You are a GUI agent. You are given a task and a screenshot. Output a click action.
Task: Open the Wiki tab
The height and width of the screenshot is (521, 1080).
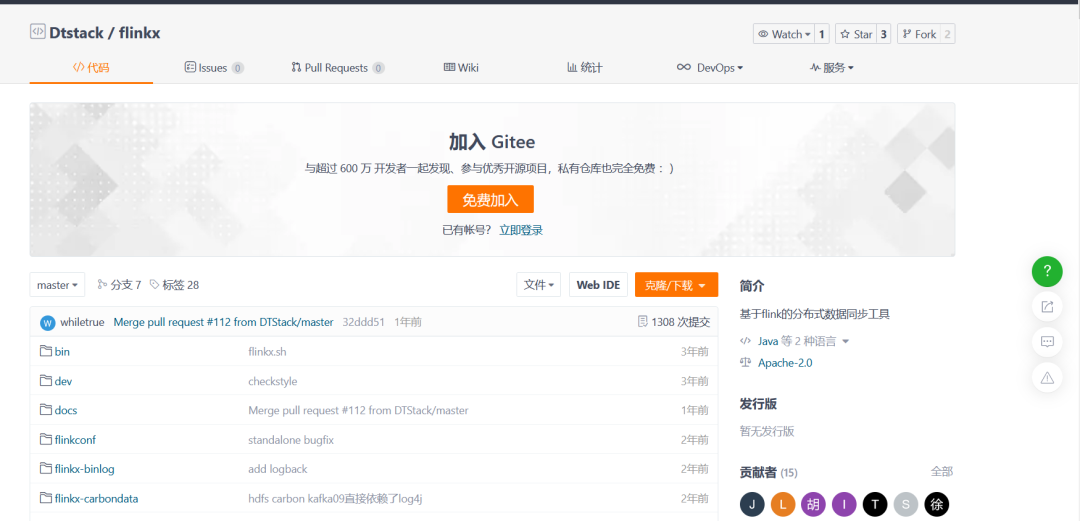[x=461, y=68]
